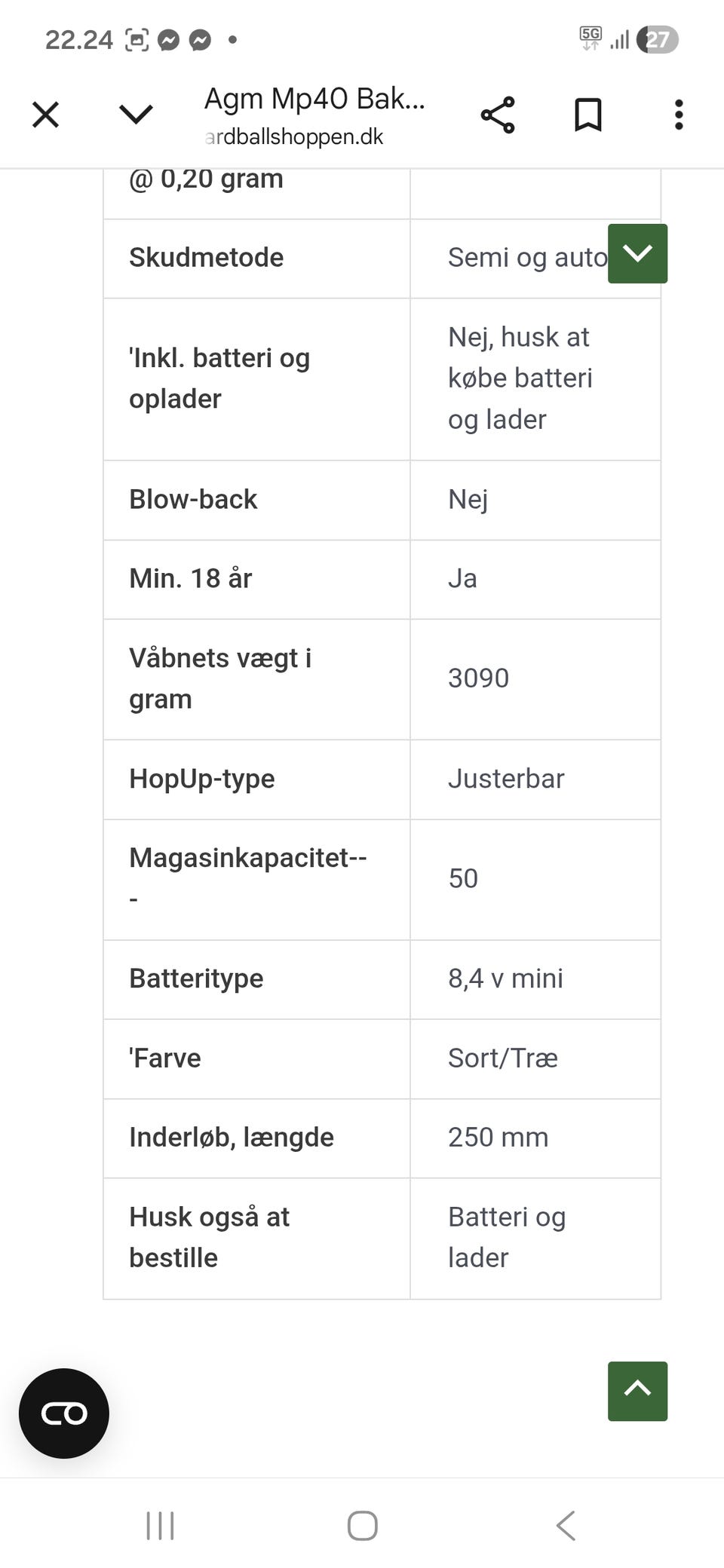Open the black floating link-style button

point(64,1413)
